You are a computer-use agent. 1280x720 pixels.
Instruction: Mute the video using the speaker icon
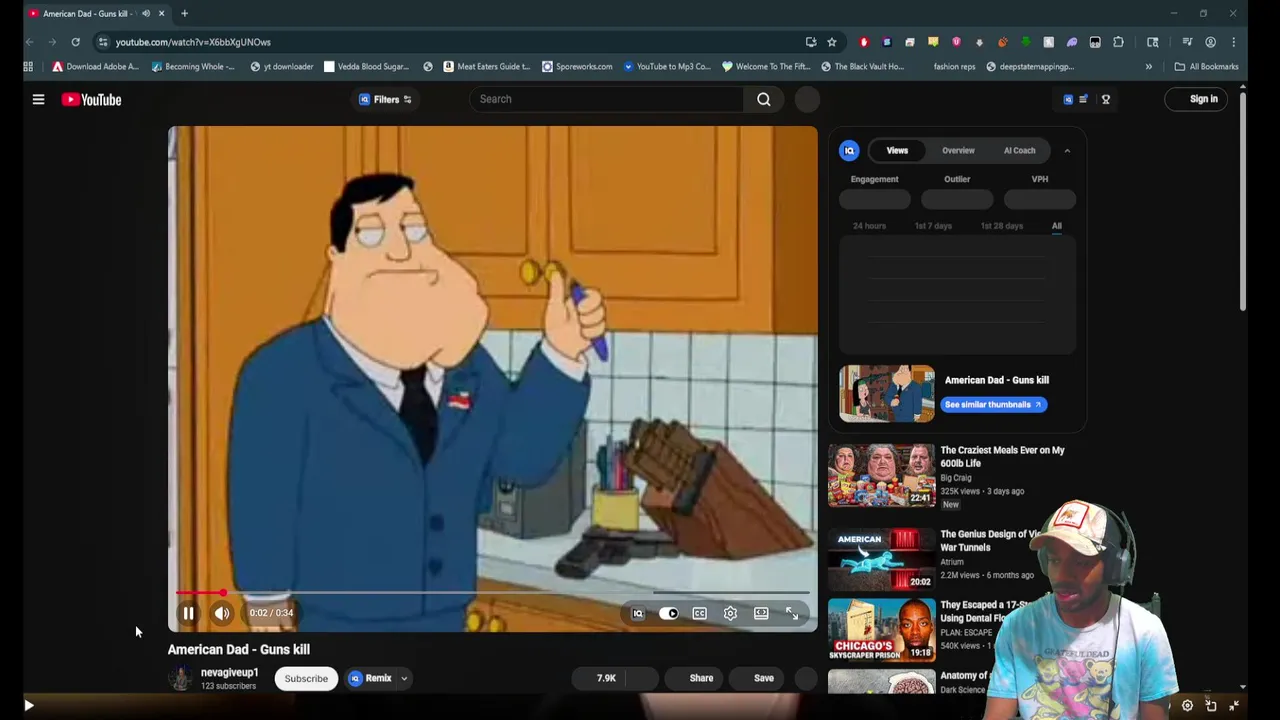pos(222,613)
